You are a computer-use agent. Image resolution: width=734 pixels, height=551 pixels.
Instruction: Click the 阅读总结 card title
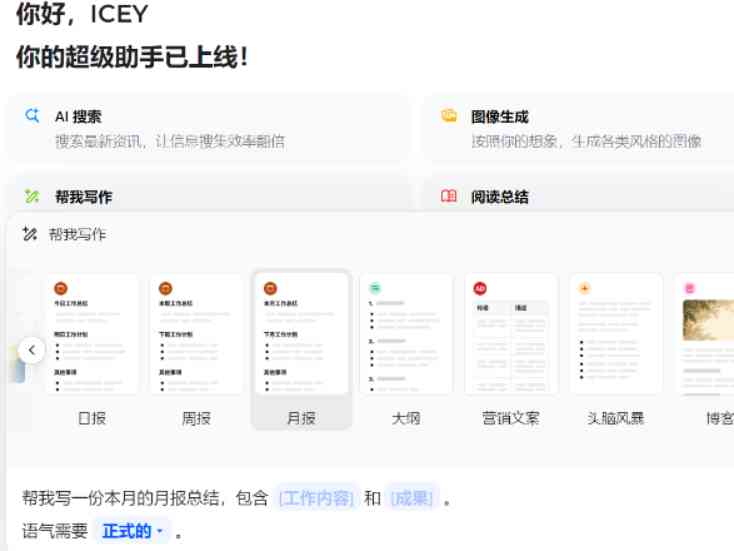tap(500, 197)
